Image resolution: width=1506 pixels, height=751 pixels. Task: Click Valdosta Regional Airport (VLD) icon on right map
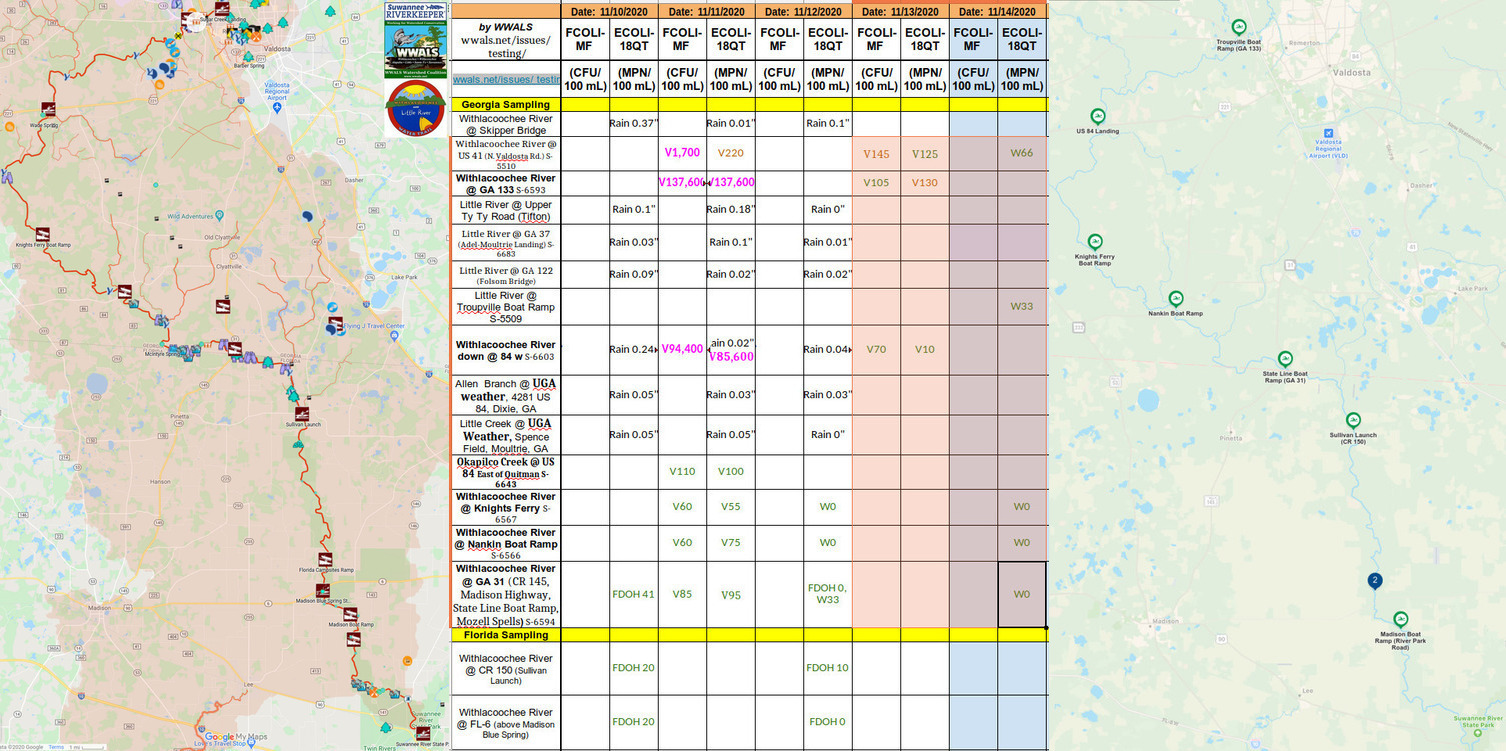click(1328, 133)
